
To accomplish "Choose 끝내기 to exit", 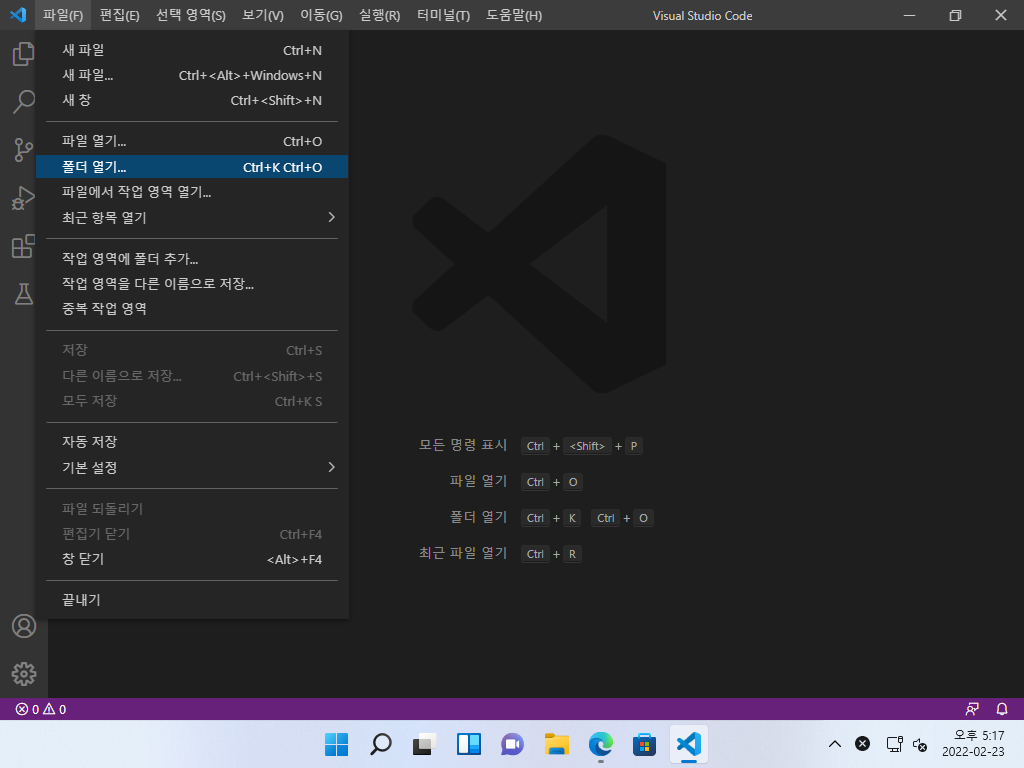I will pyautogui.click(x=192, y=600).
